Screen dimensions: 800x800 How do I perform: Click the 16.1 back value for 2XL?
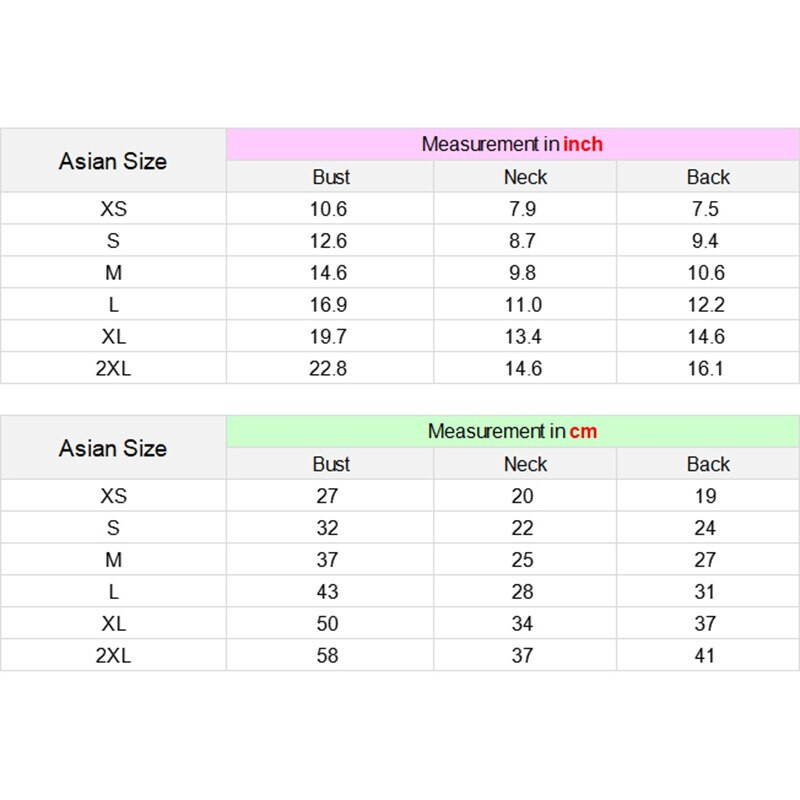[x=705, y=369]
